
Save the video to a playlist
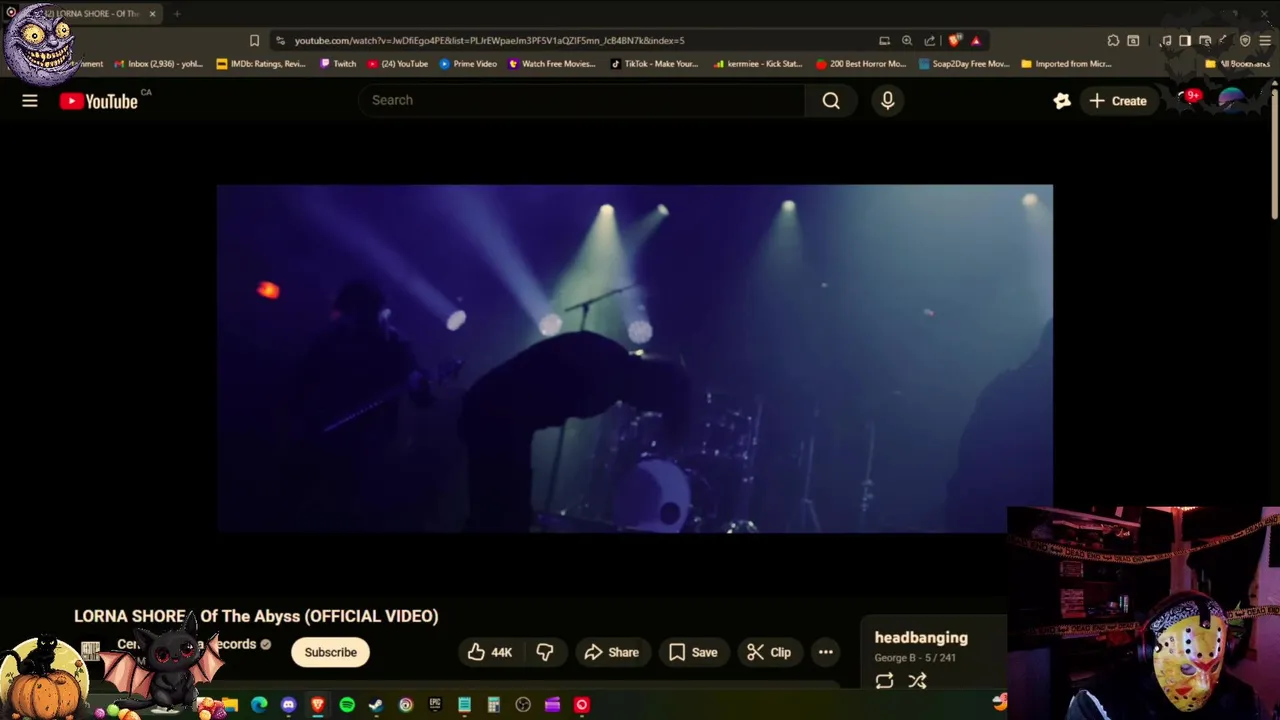(693, 652)
